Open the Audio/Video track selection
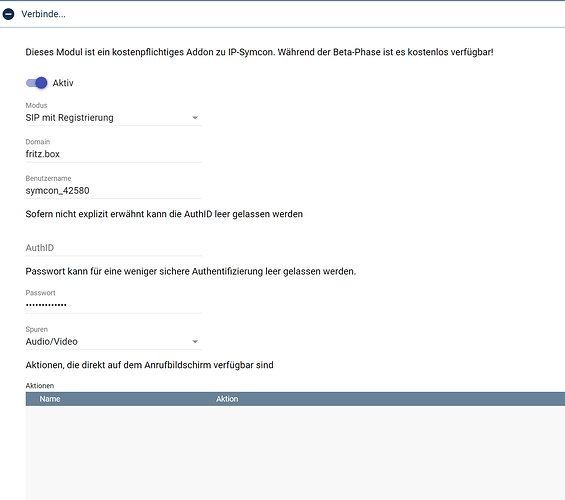Screen dimensions: 565x500 click(114, 341)
